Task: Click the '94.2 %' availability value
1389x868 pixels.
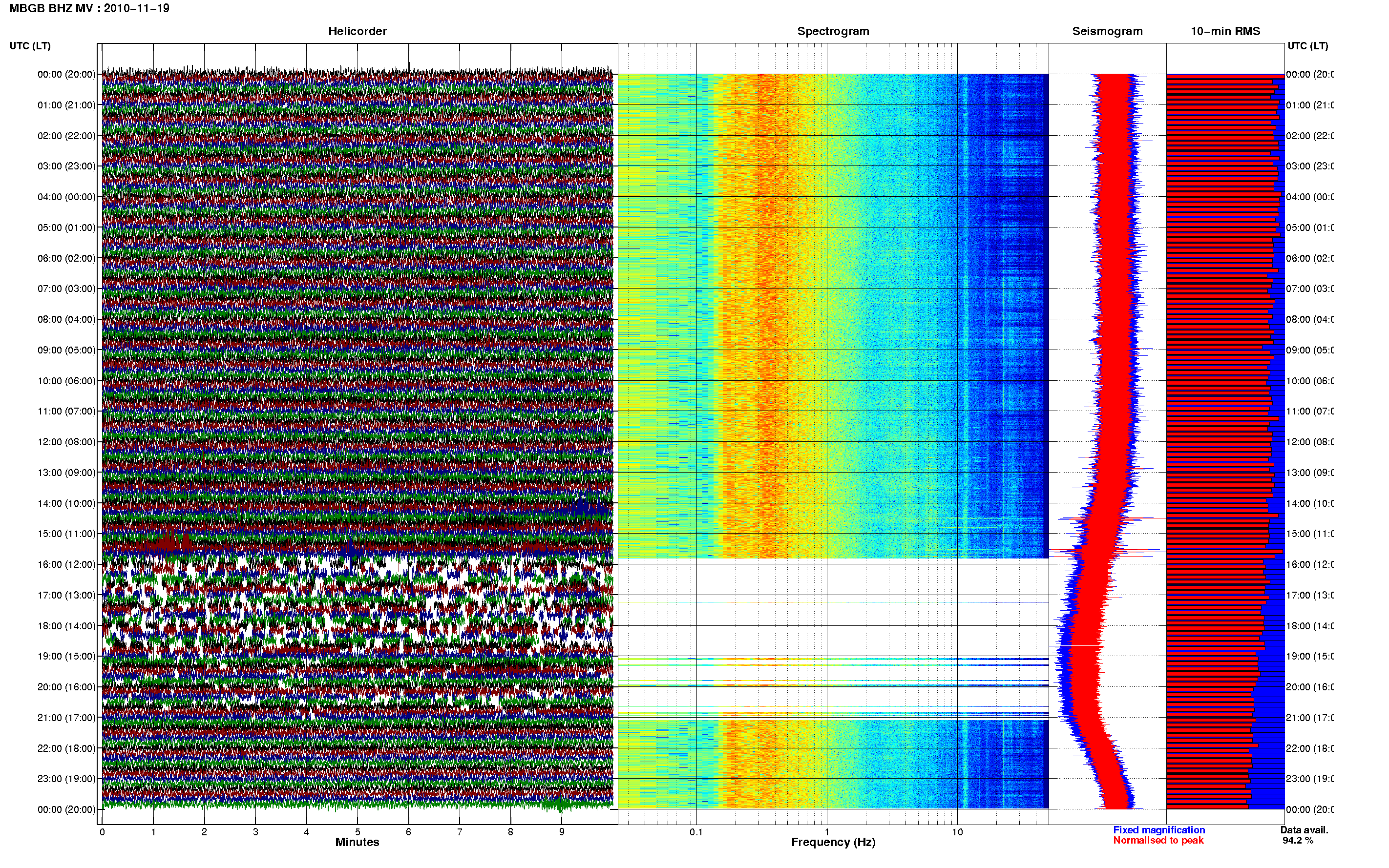Action: [x=1298, y=841]
